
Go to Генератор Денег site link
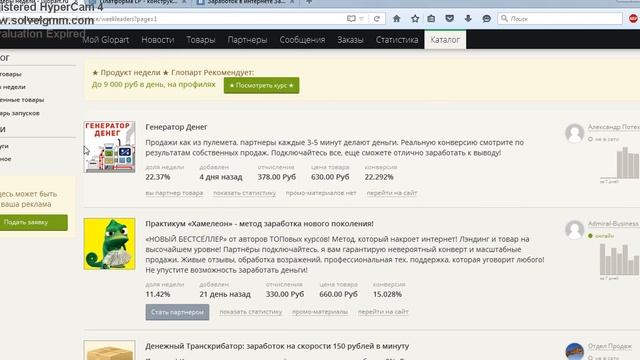[x=392, y=193]
